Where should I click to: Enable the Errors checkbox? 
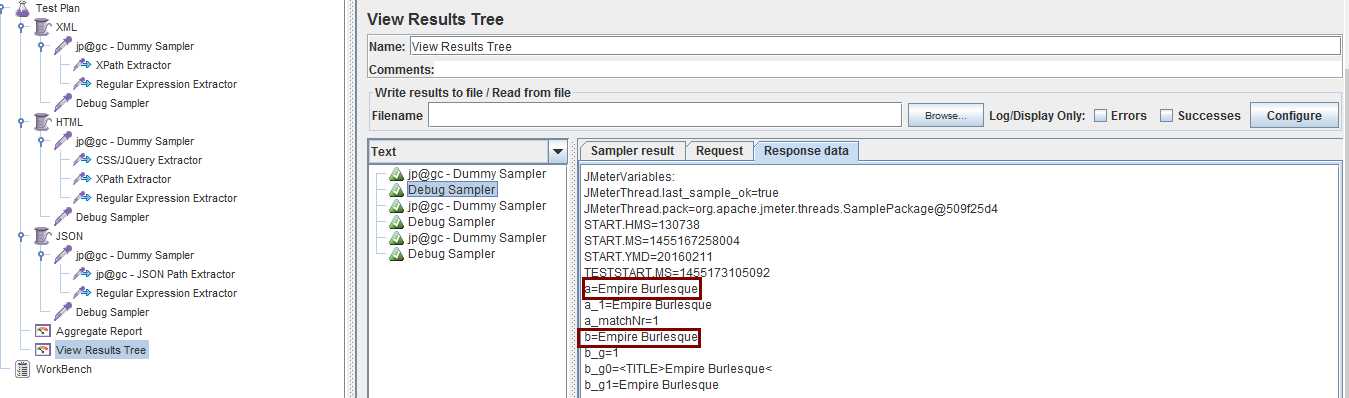pos(1100,116)
